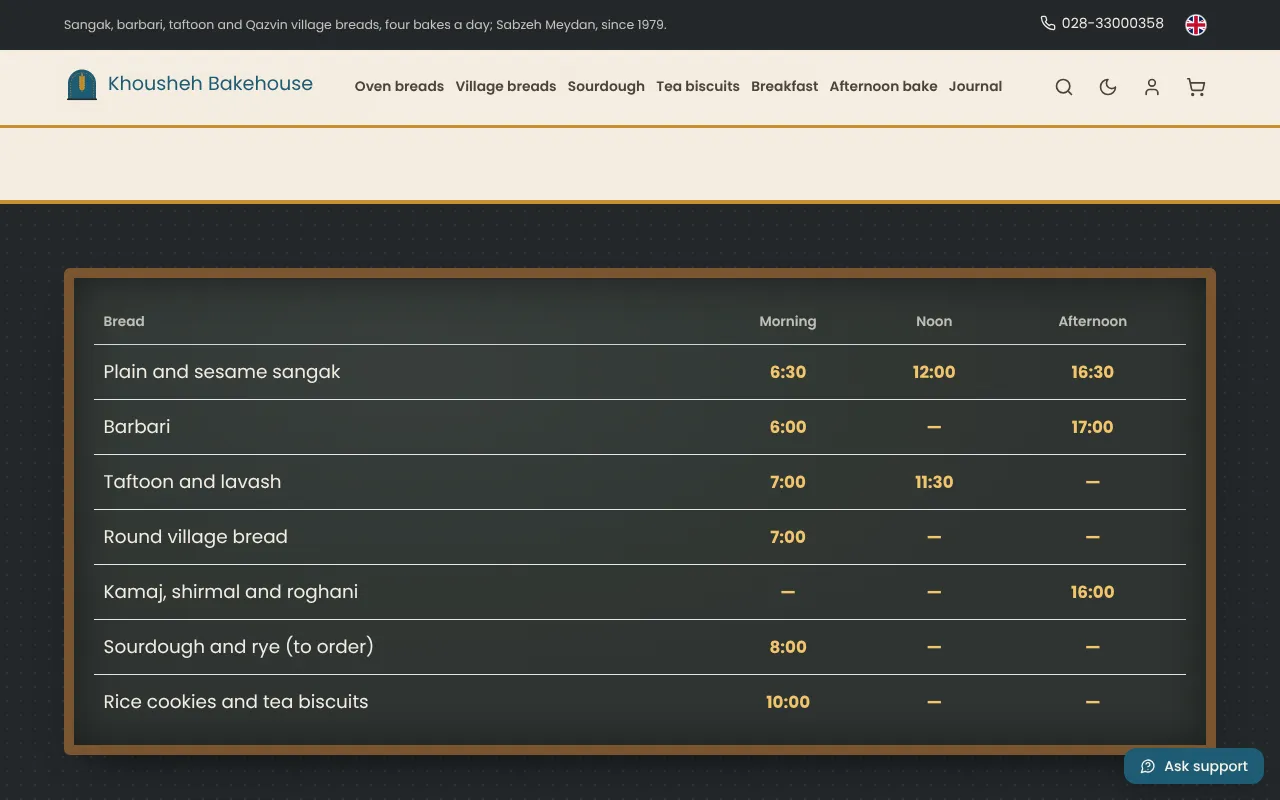This screenshot has height=800, width=1280.
Task: Select Tea biscuits in navigation
Action: pyautogui.click(x=698, y=86)
